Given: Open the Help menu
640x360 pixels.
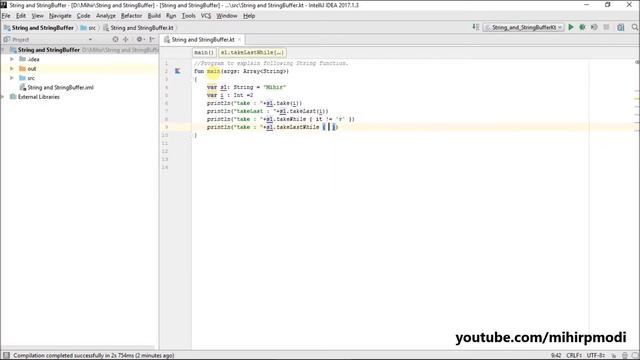Looking at the screenshot, I should pos(249,16).
